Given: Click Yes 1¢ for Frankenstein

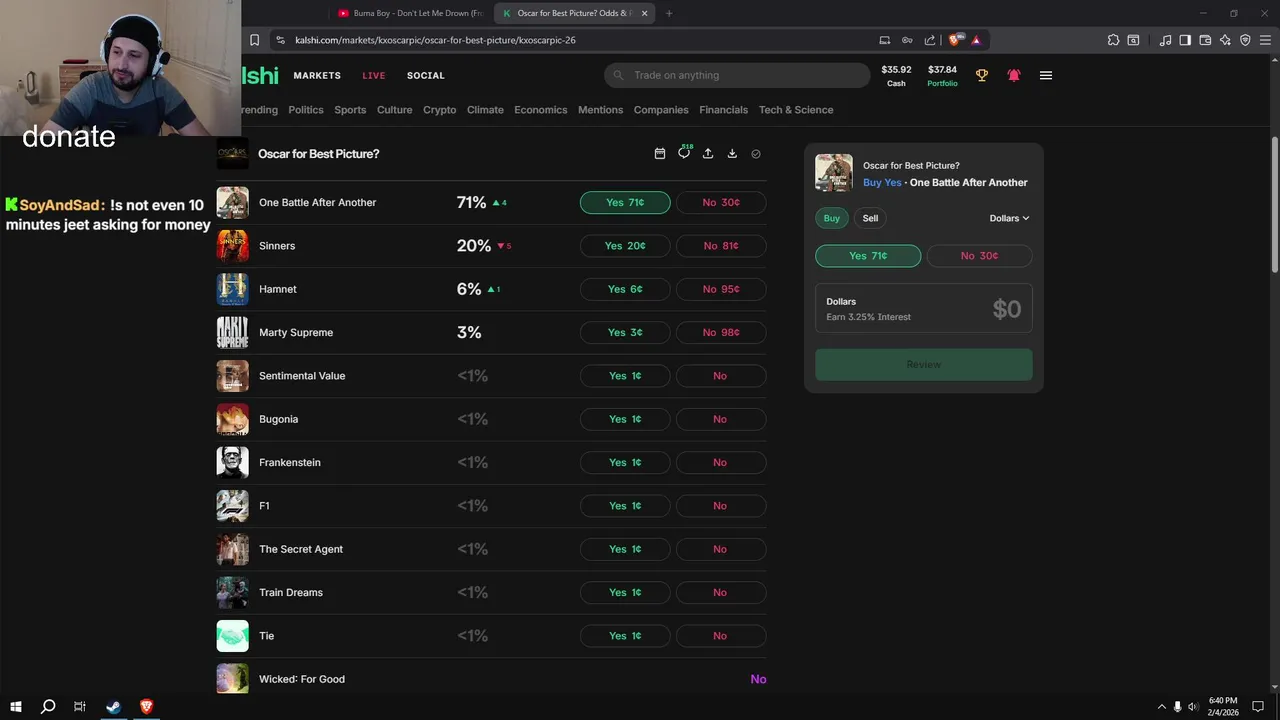Looking at the screenshot, I should [625, 463].
